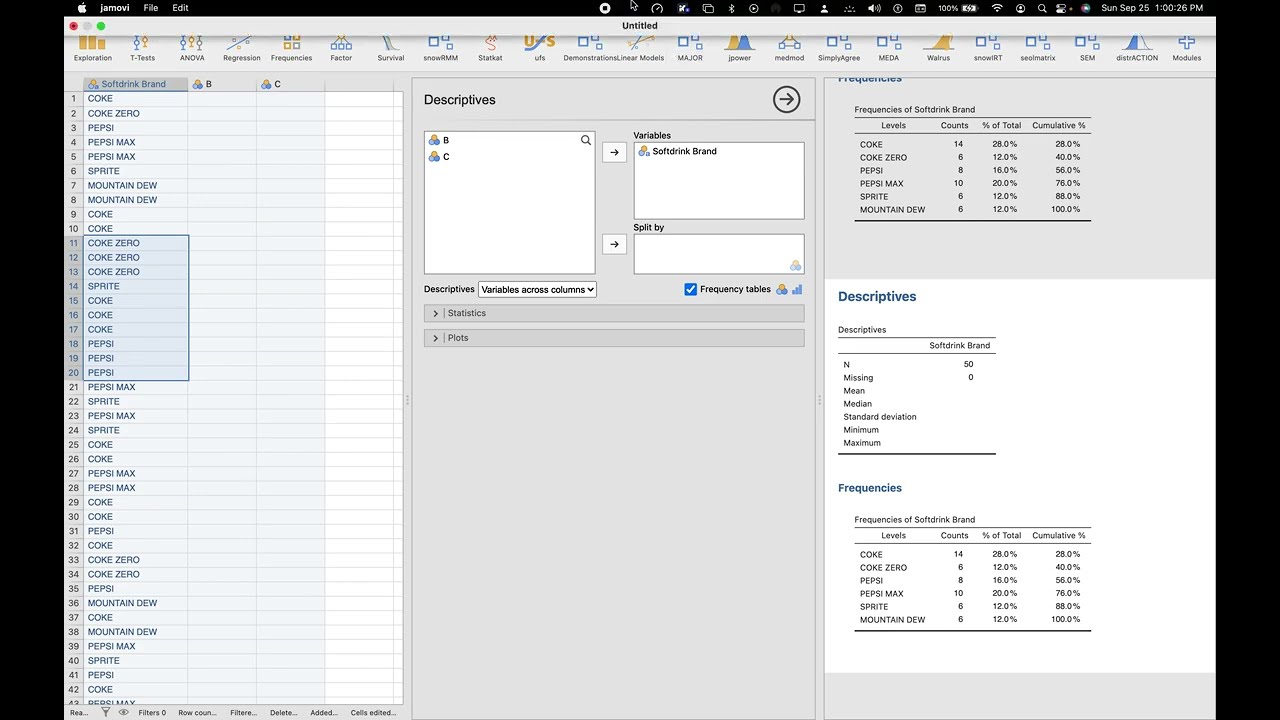Click the MOUNTAIN DEW cell in row 7
Screen dimensions: 1280x720
[x=135, y=185]
